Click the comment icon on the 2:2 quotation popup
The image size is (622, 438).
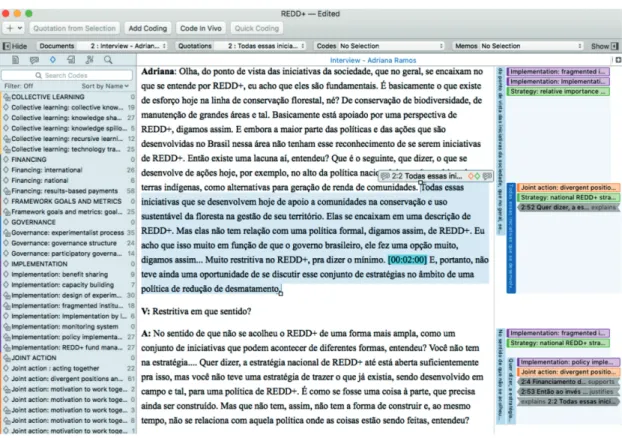pos(487,176)
